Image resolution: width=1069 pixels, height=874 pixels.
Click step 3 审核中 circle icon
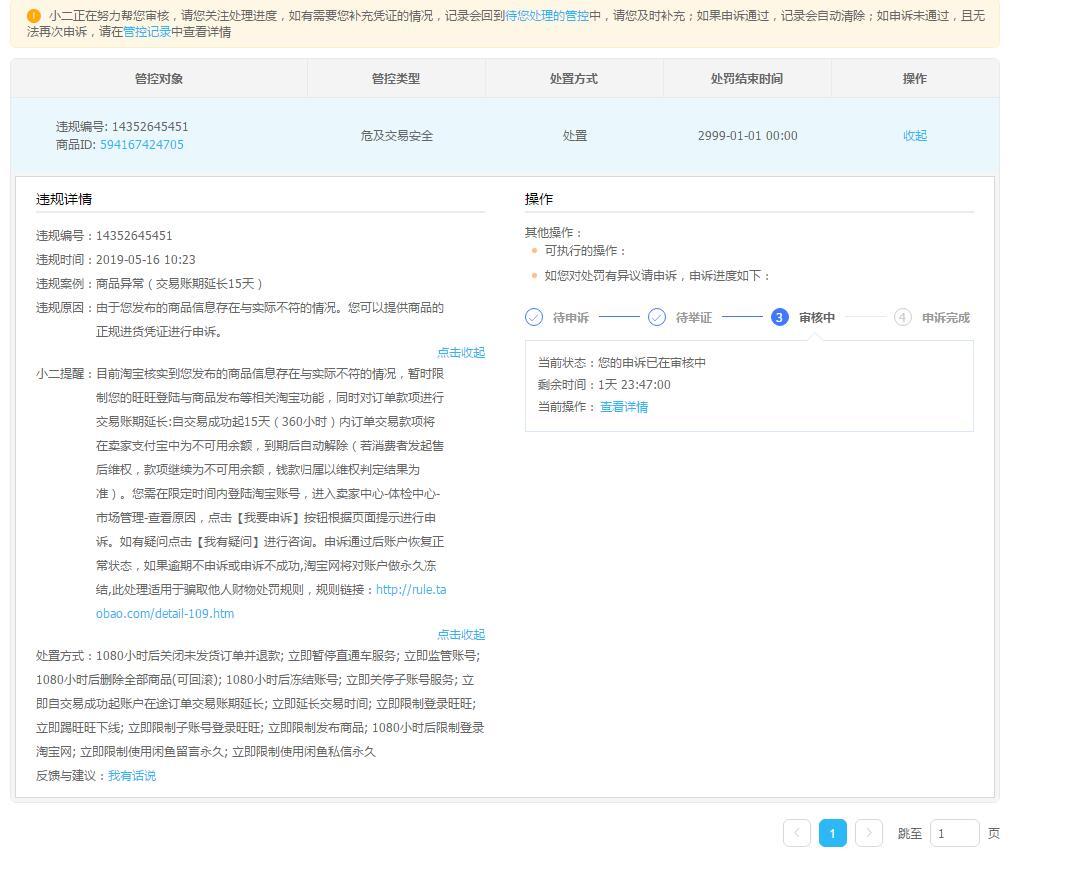click(779, 317)
